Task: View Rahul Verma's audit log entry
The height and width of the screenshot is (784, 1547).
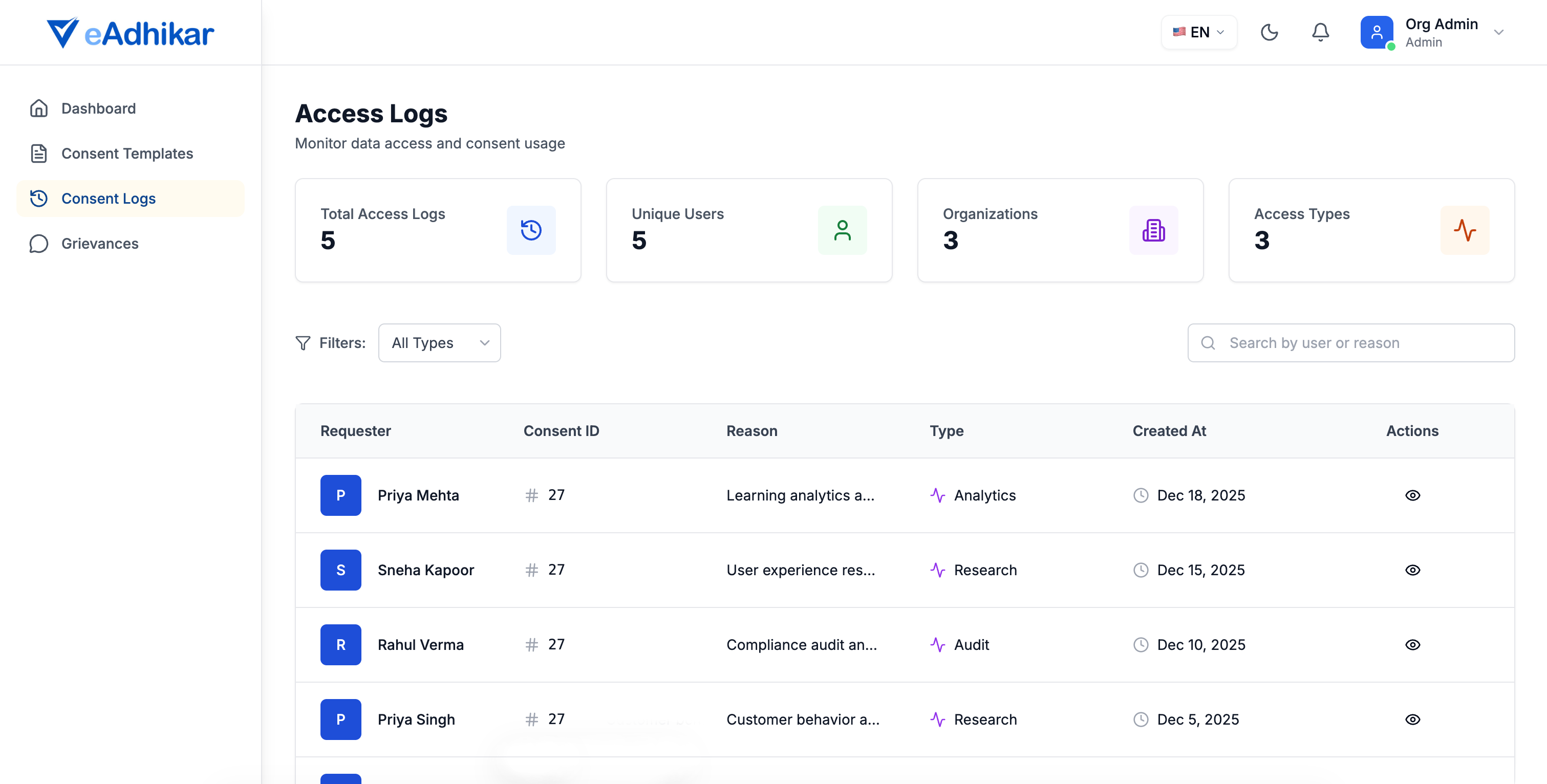Action: click(x=1412, y=644)
